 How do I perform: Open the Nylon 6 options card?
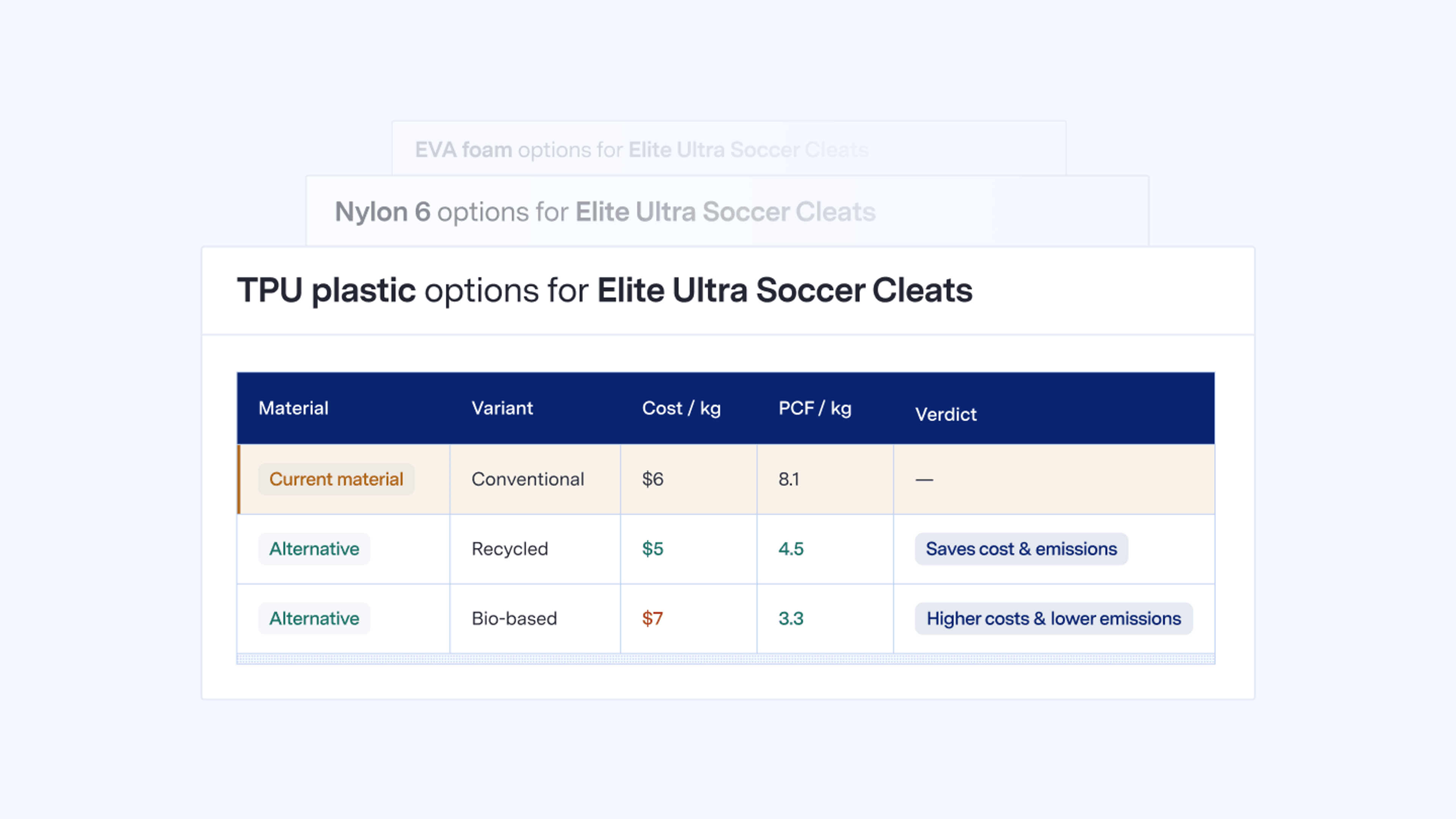[727, 211]
